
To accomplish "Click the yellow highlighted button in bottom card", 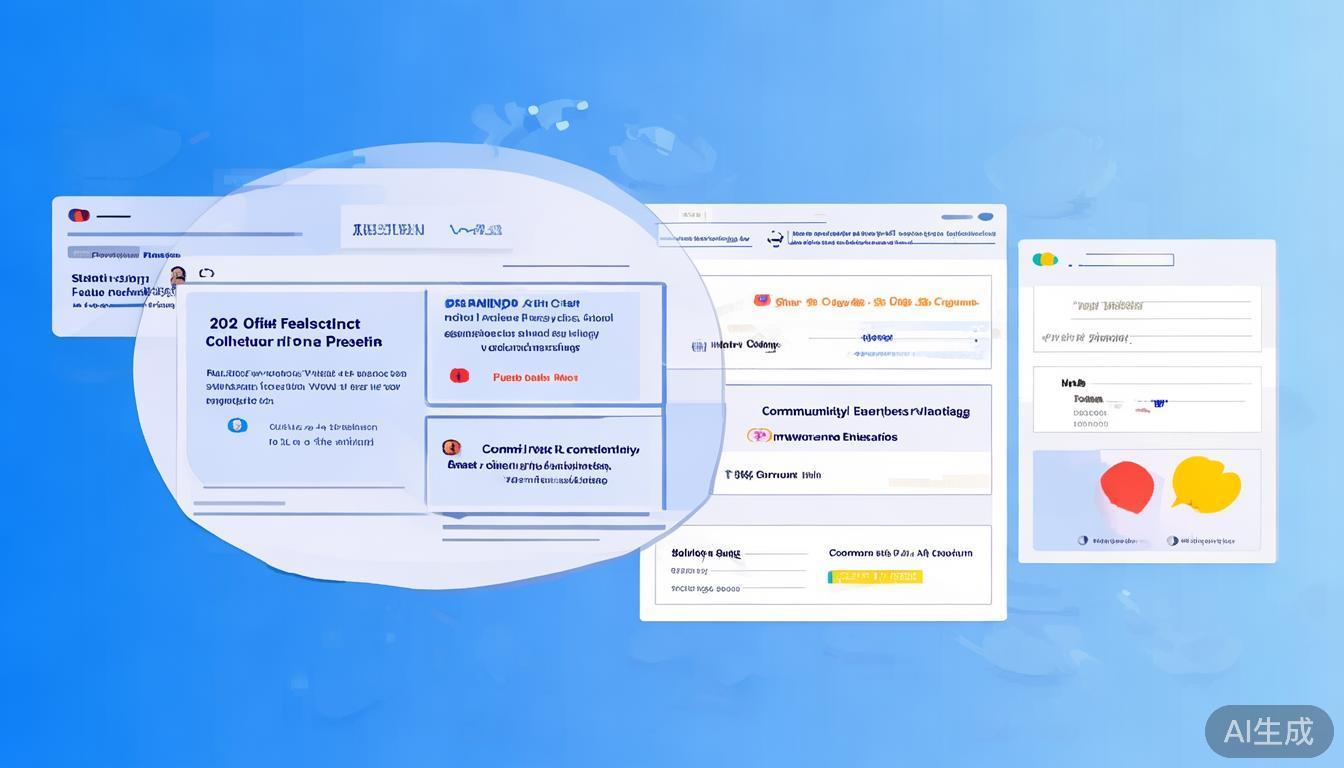I will point(874,577).
